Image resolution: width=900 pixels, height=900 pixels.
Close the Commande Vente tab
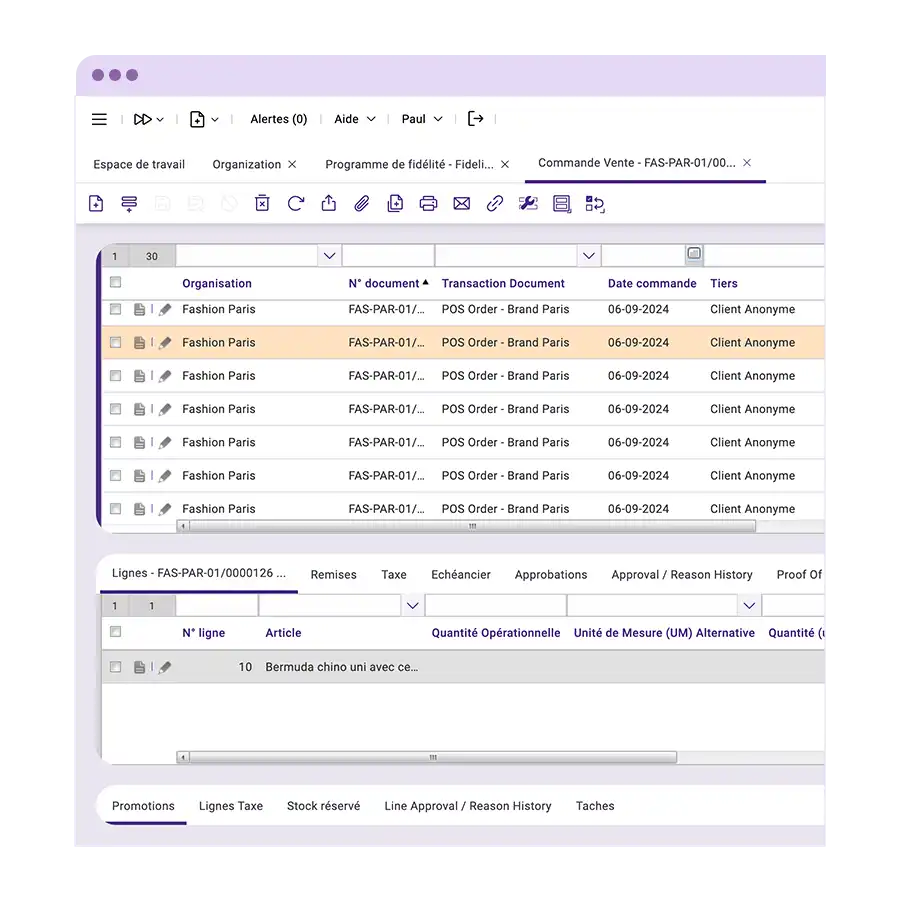point(747,162)
